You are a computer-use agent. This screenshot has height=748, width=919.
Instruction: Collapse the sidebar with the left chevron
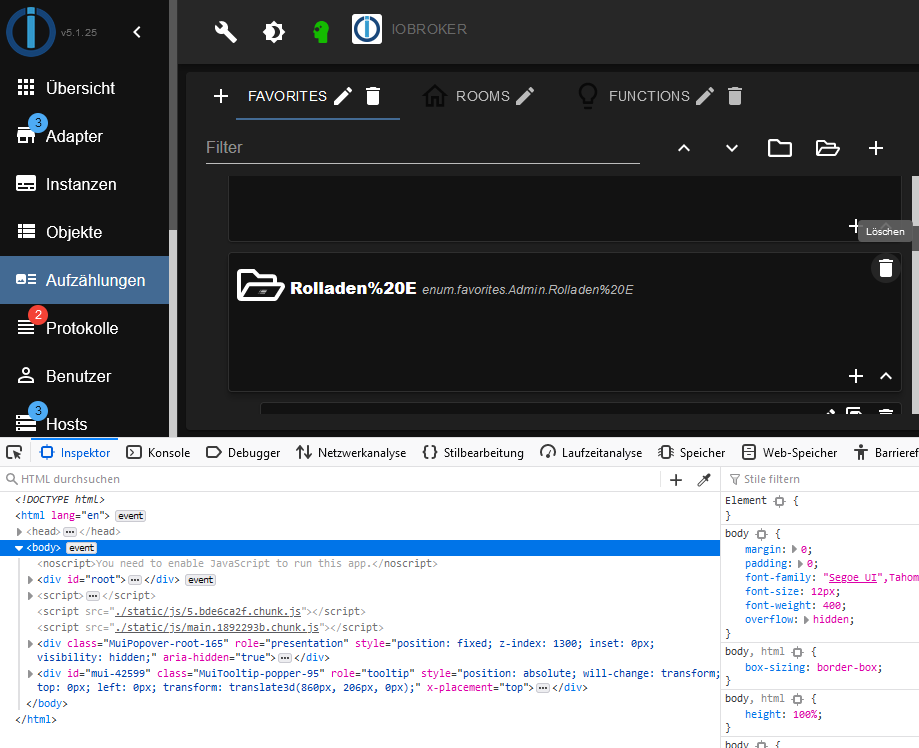[x=137, y=32]
